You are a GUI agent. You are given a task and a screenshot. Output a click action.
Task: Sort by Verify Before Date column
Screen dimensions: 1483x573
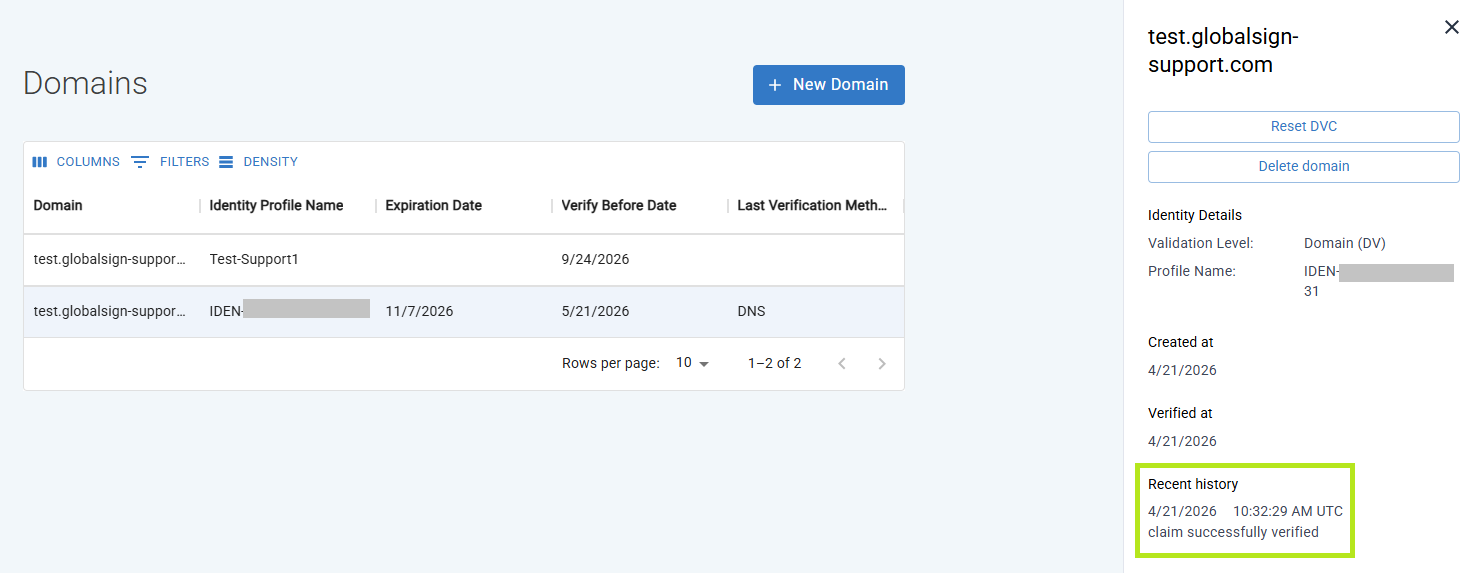pyautogui.click(x=619, y=205)
